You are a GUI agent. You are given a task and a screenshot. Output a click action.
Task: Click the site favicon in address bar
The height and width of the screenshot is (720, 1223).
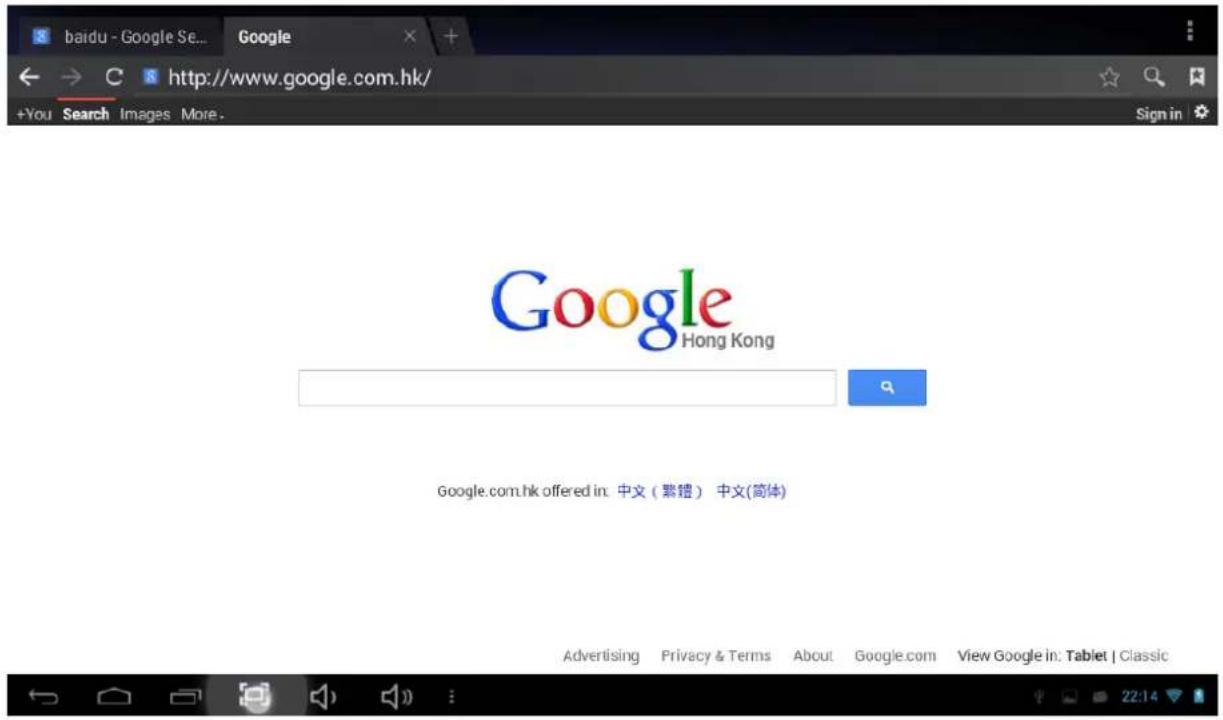click(151, 78)
